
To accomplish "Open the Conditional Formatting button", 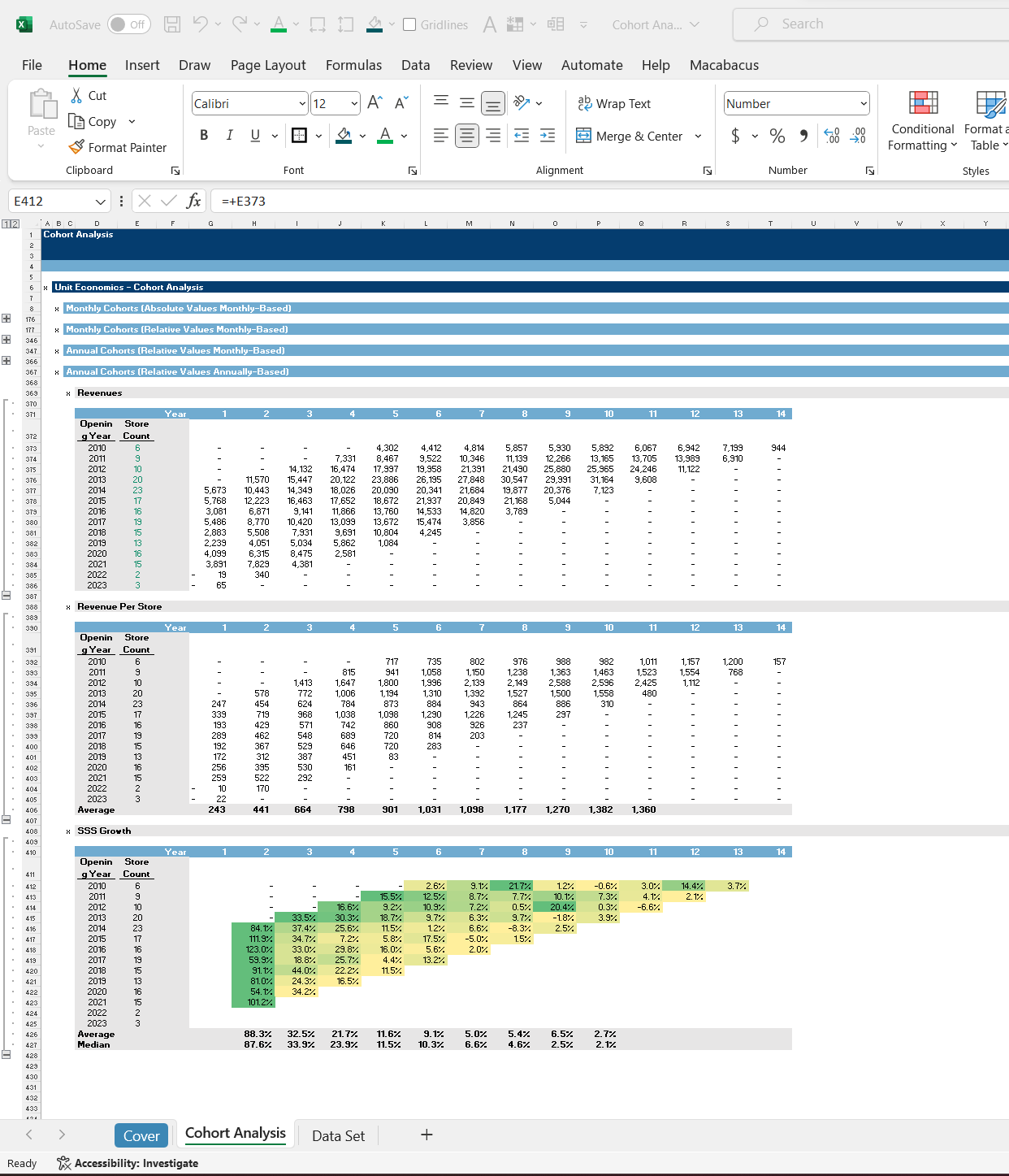I will coord(923,120).
